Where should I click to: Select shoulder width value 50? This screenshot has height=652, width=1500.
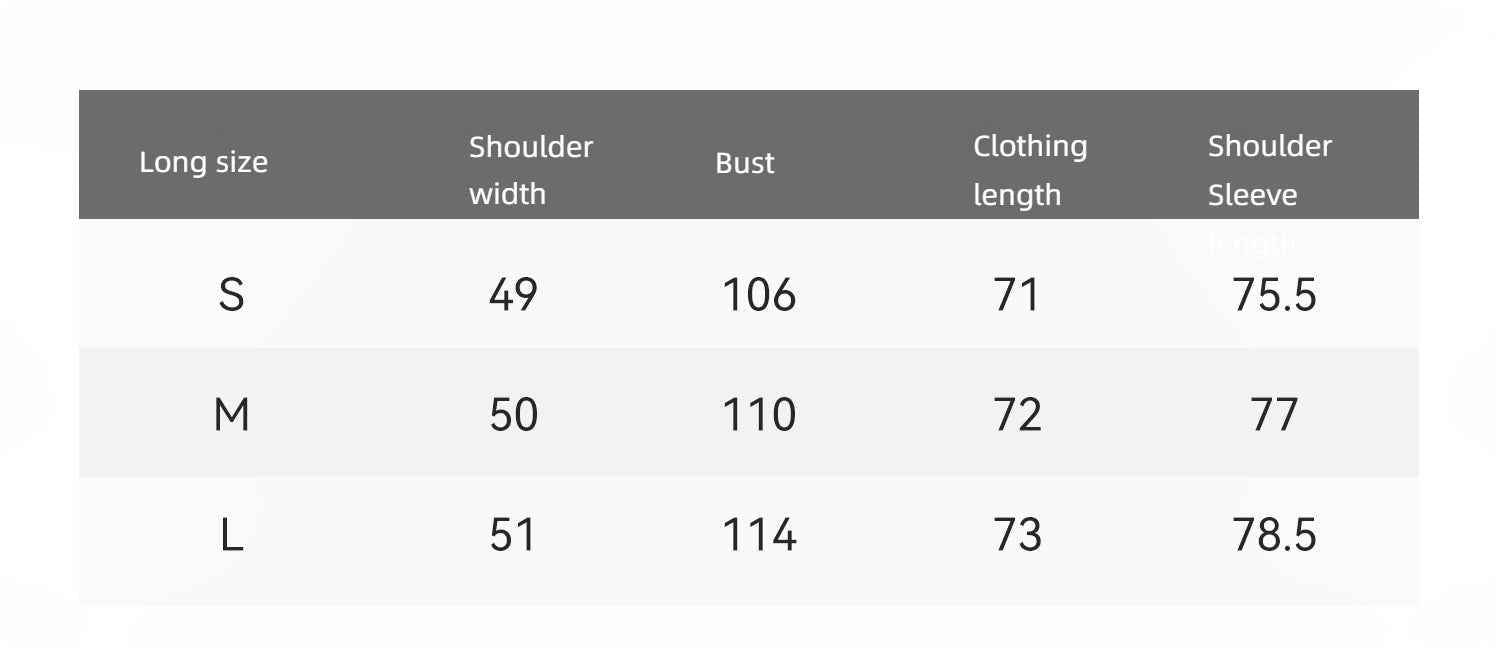click(514, 415)
